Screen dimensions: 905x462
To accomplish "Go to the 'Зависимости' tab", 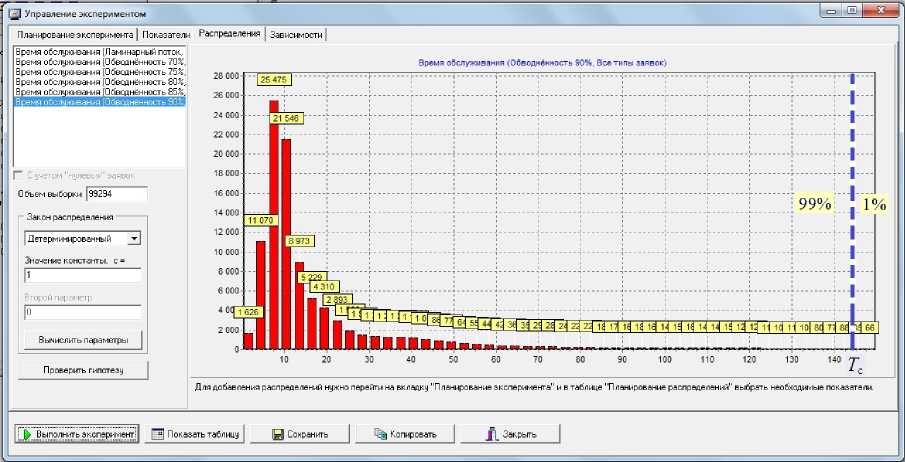I will pyautogui.click(x=294, y=35).
